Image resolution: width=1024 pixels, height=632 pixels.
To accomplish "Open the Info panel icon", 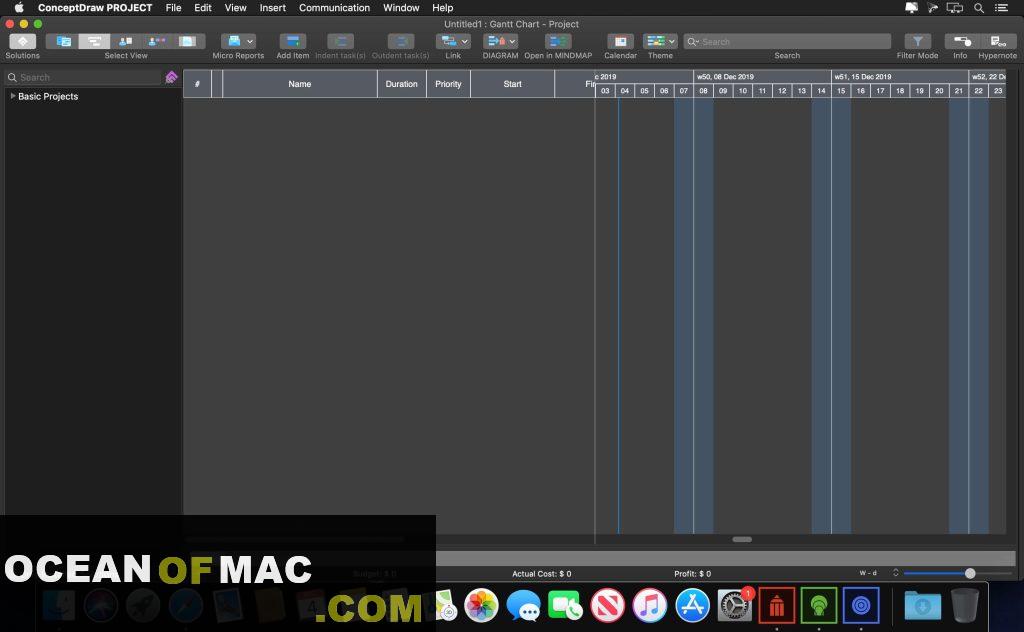I will click(x=961, y=41).
